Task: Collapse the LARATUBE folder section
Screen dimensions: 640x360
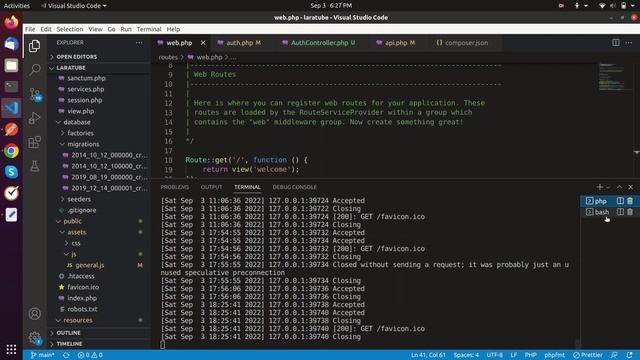Action: (71, 68)
